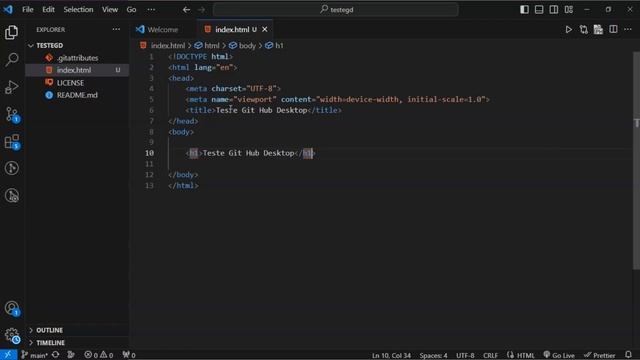Open README.md in explorer

(x=77, y=95)
